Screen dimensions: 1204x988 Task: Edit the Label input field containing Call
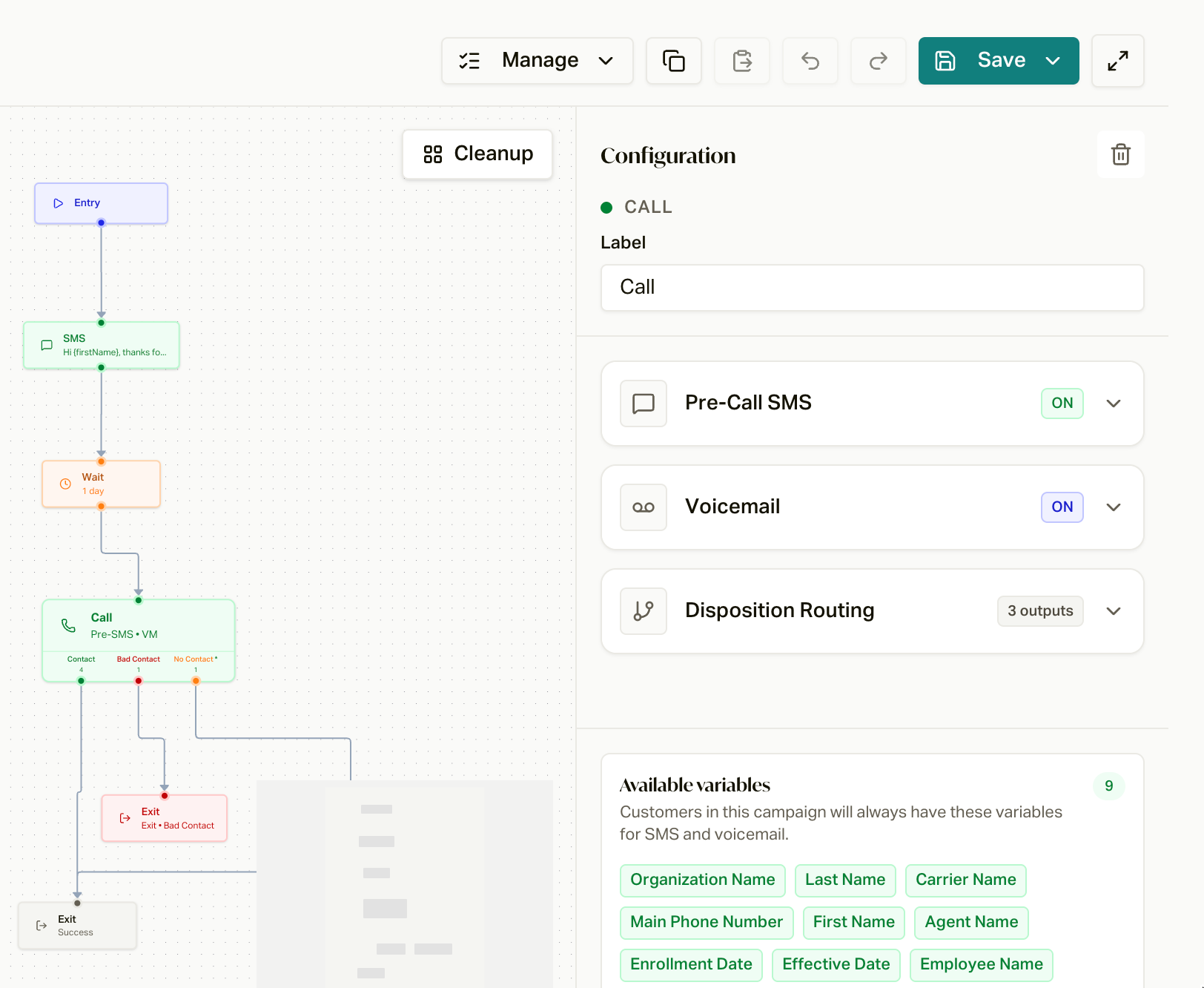pos(873,288)
